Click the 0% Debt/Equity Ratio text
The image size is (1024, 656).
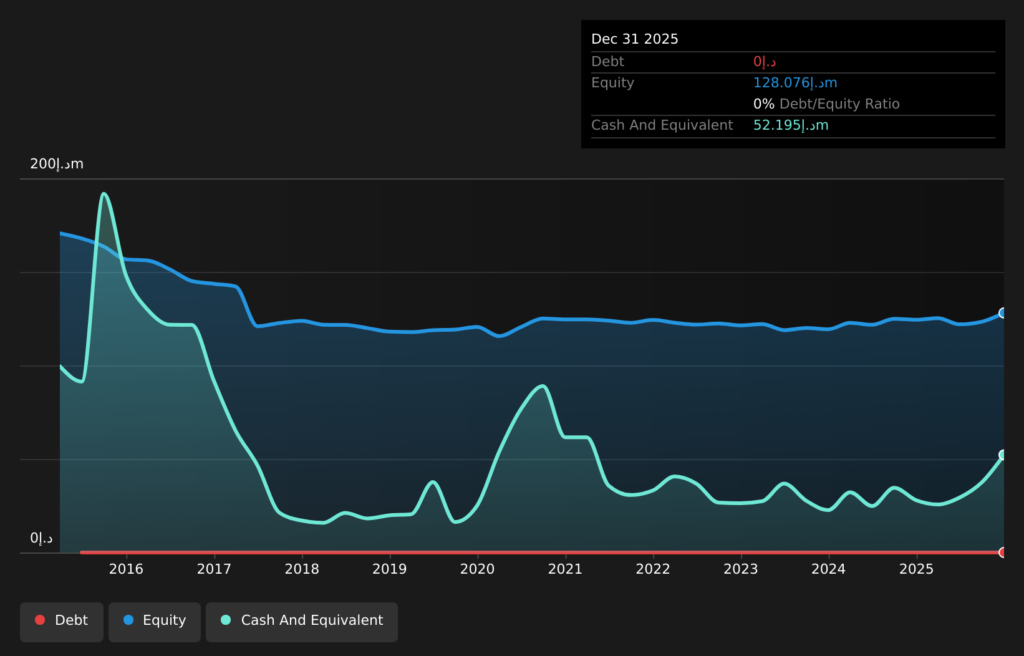coord(826,104)
